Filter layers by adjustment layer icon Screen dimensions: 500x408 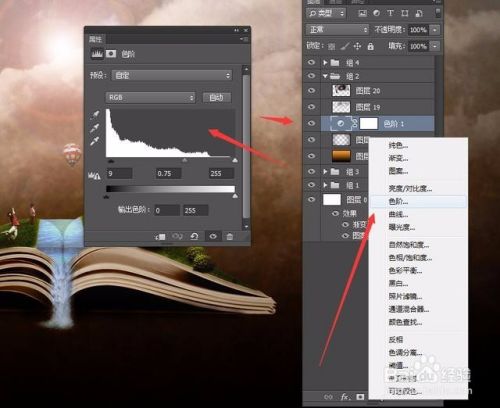tap(377, 13)
